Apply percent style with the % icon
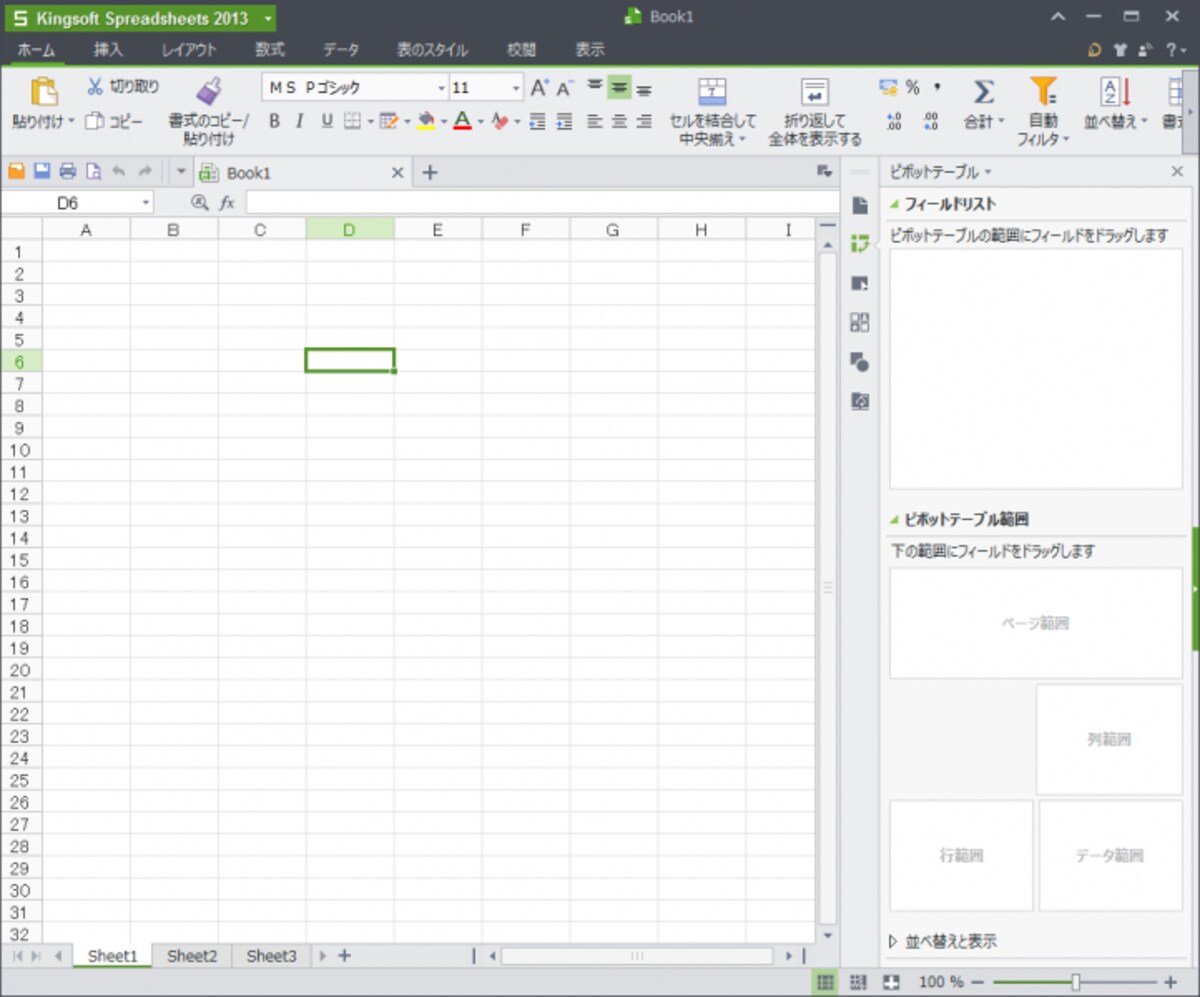The image size is (1200, 997). pyautogui.click(x=913, y=88)
